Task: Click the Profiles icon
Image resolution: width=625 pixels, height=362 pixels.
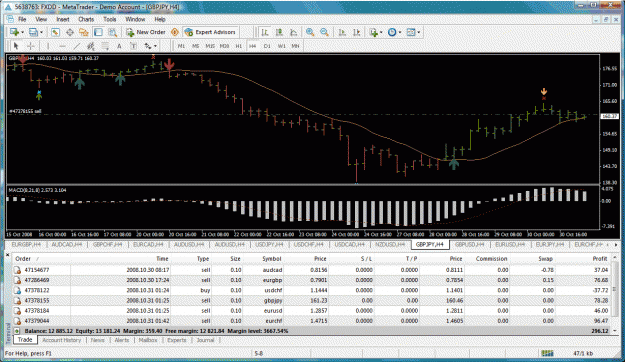Action: click(x=33, y=32)
